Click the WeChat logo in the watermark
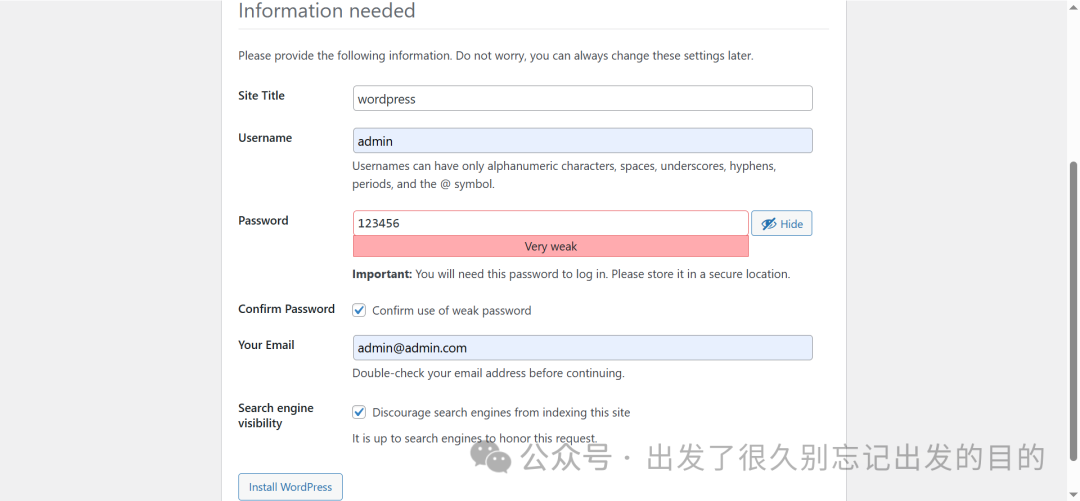 (491, 457)
